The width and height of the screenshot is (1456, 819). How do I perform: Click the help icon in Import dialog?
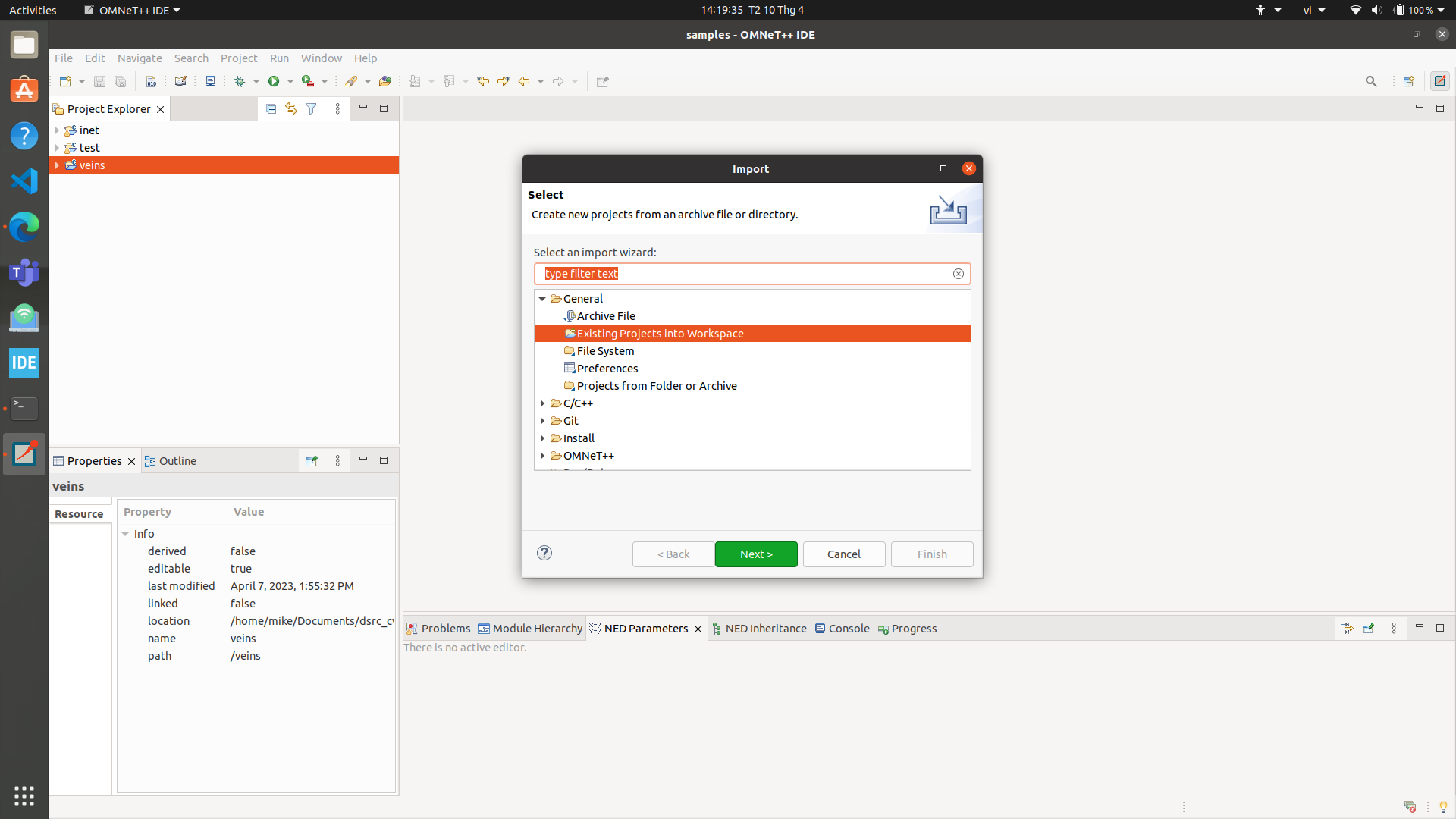coord(544,553)
